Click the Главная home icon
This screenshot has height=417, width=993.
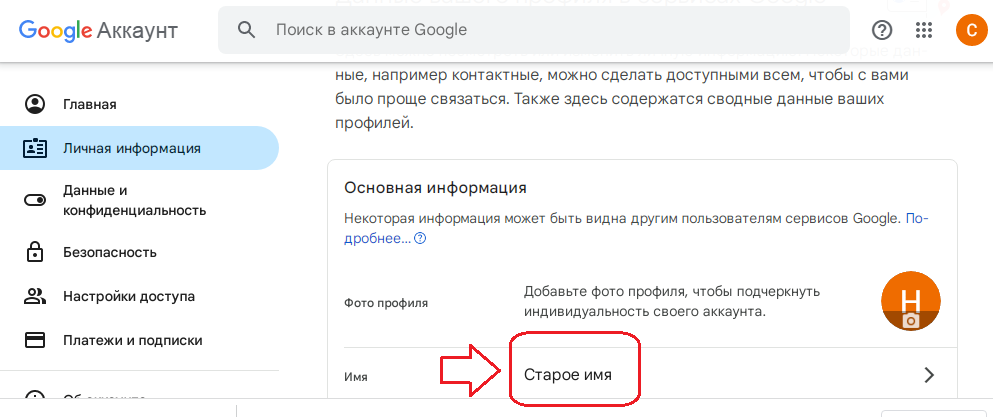point(35,104)
